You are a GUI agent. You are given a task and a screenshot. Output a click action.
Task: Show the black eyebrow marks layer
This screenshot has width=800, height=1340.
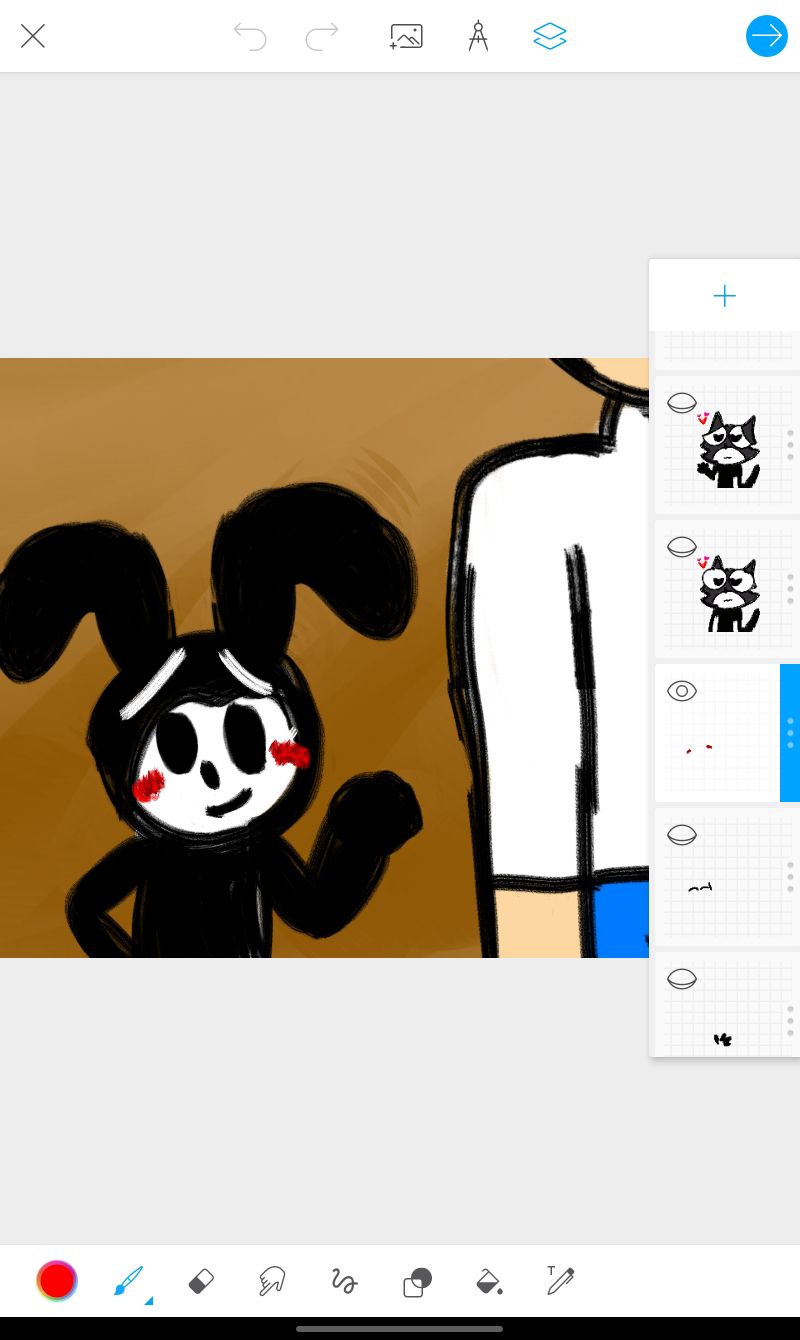(682, 835)
